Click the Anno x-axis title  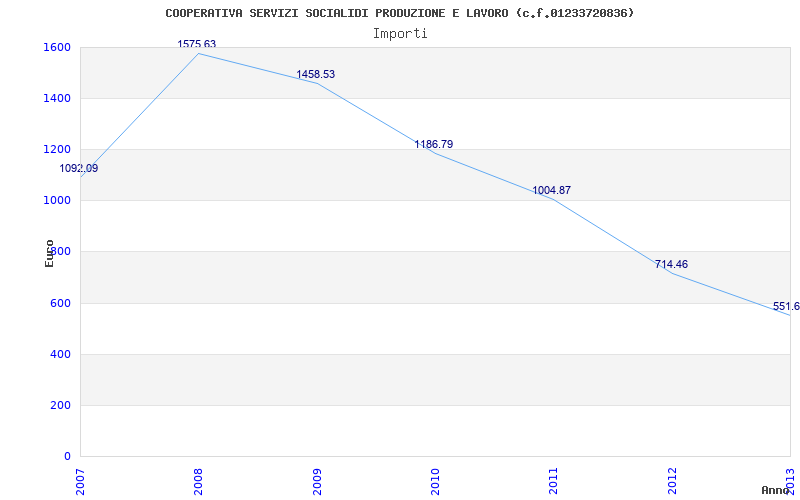tap(776, 490)
